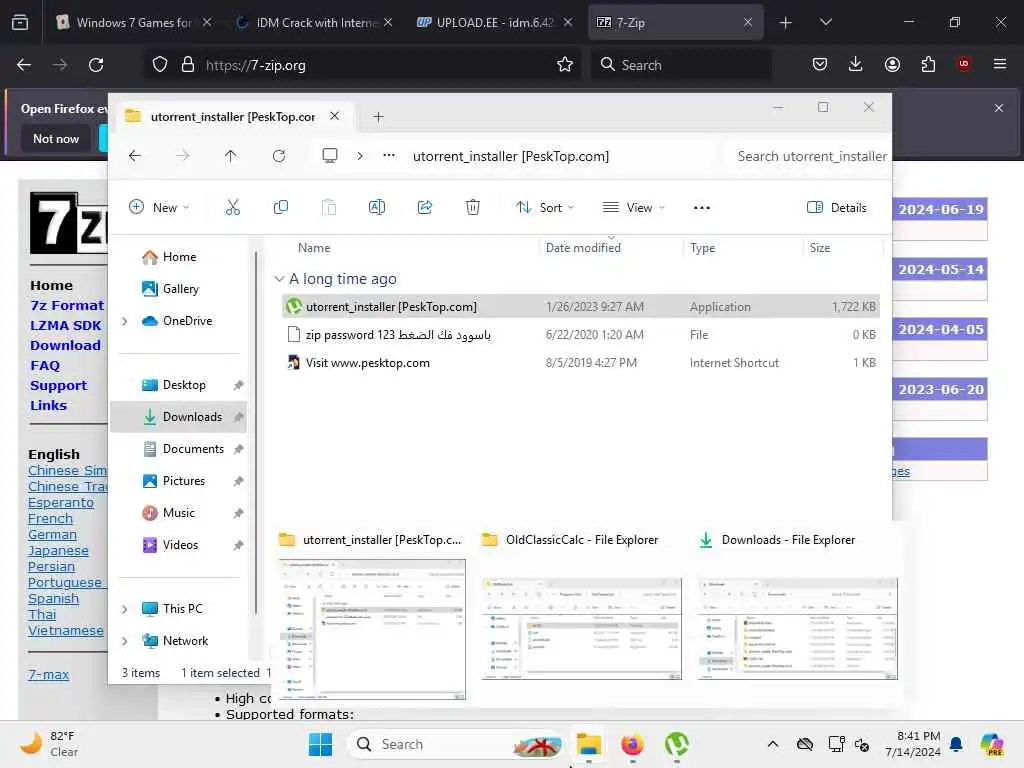Image resolution: width=1024 pixels, height=768 pixels.
Task: Click the Copy icon in File Explorer toolbar
Action: (x=281, y=208)
